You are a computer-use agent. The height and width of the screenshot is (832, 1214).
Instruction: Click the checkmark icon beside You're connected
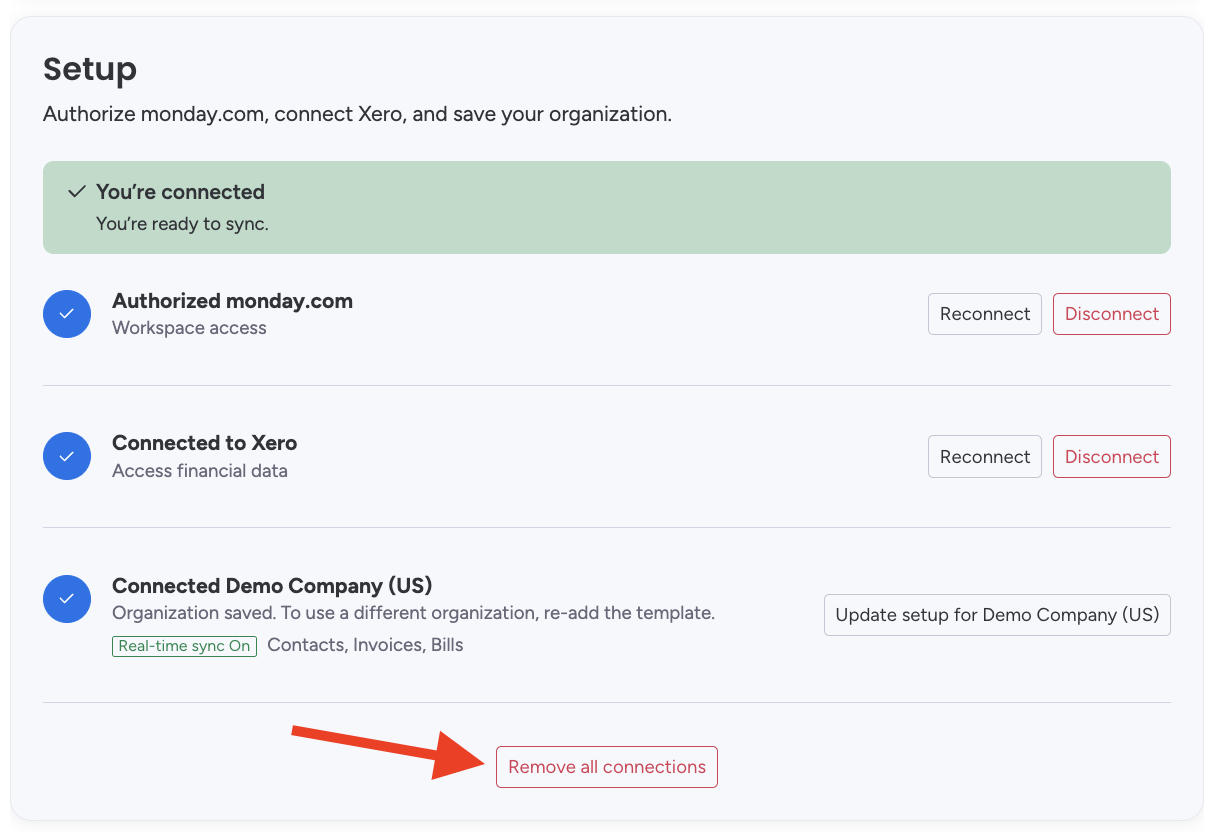click(76, 191)
